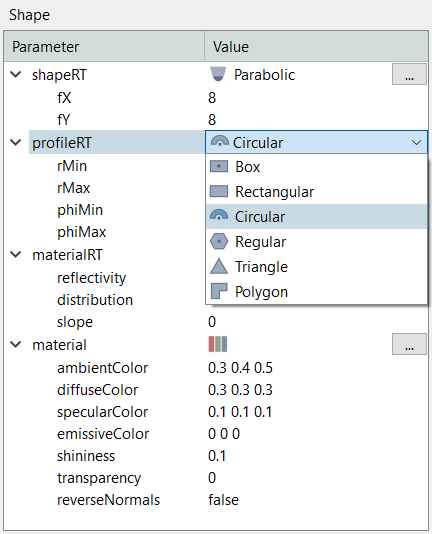Select ambientColor value 0.3 0.4 0.5
Image resolution: width=432 pixels, height=534 pixels.
(x=240, y=368)
